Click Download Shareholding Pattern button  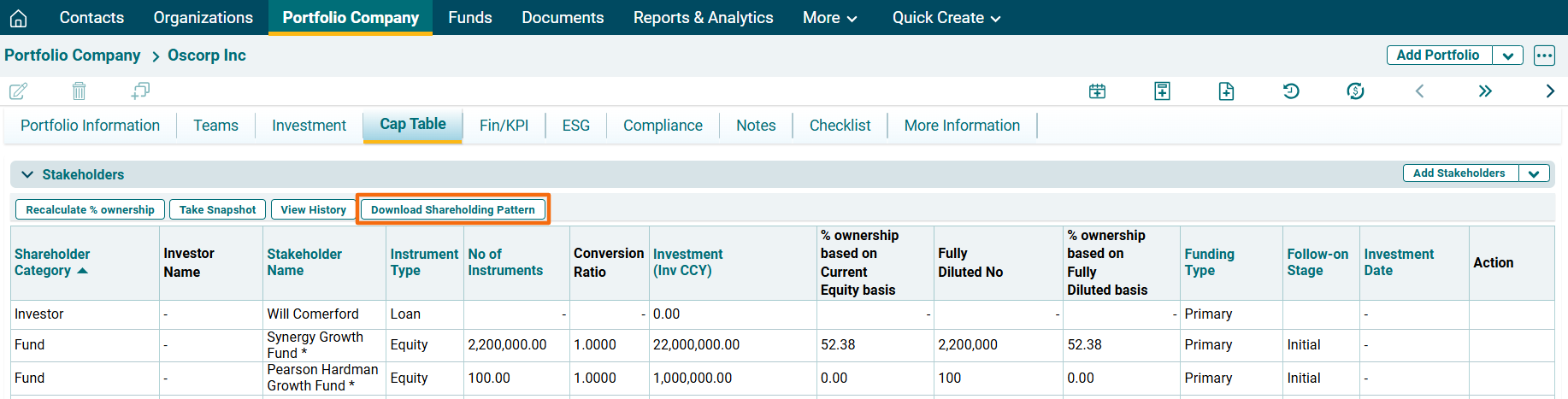click(x=452, y=209)
